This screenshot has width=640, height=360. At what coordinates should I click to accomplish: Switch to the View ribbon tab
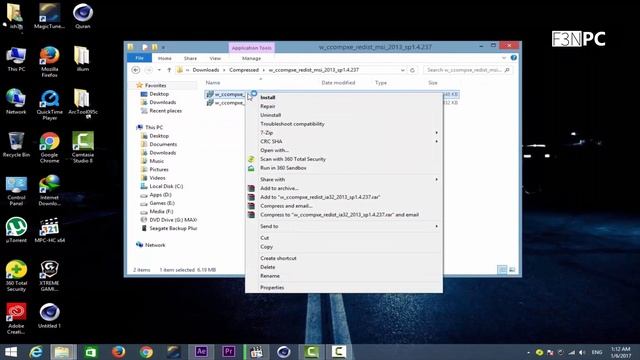coord(215,58)
